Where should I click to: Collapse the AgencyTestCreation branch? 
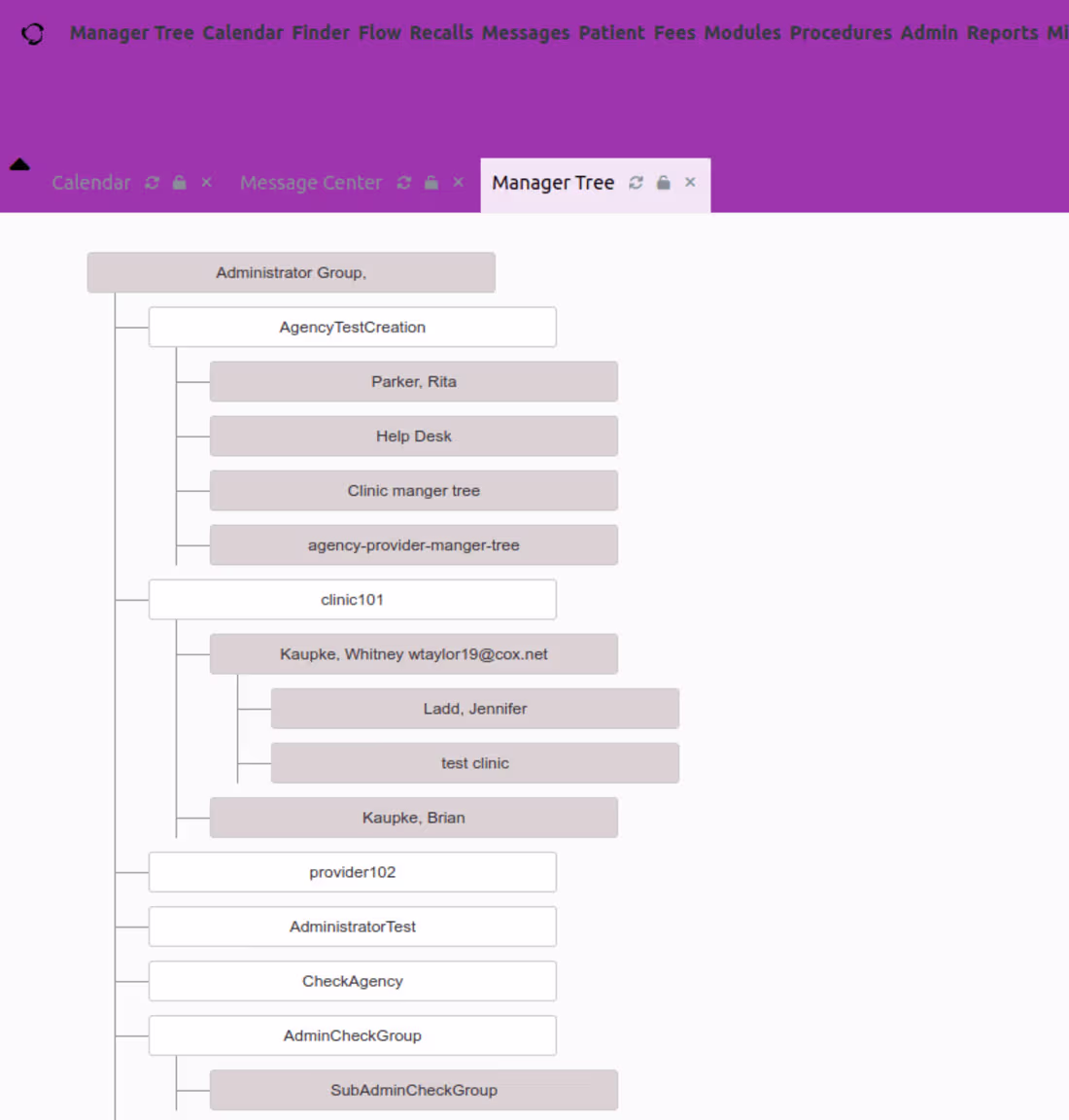352,327
